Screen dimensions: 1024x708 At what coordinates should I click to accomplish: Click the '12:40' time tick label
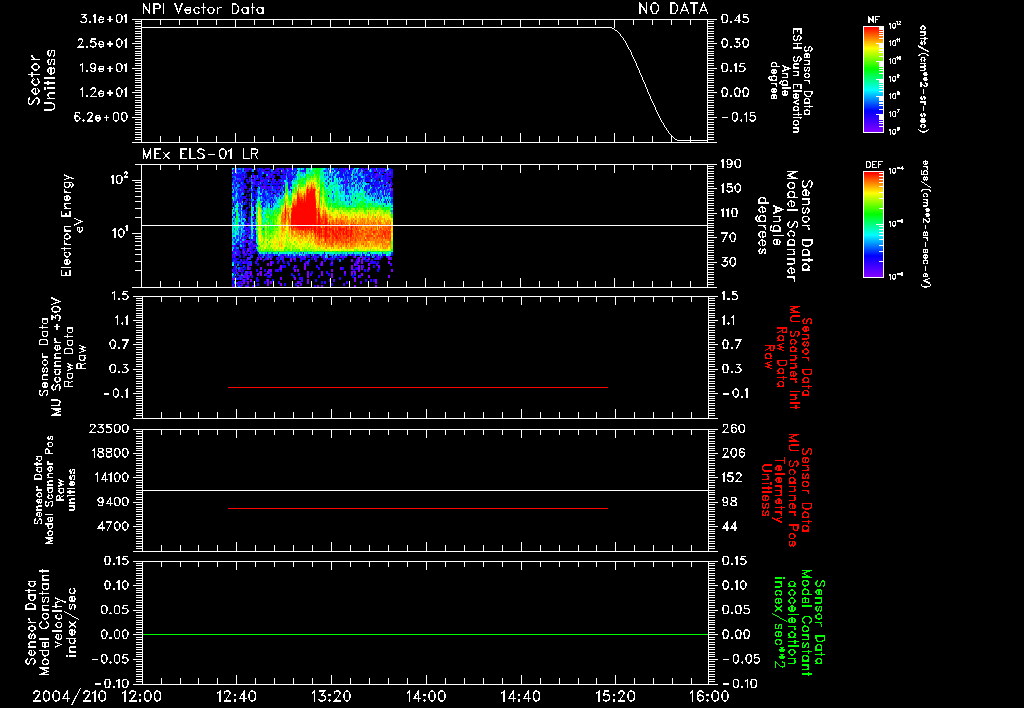click(236, 696)
